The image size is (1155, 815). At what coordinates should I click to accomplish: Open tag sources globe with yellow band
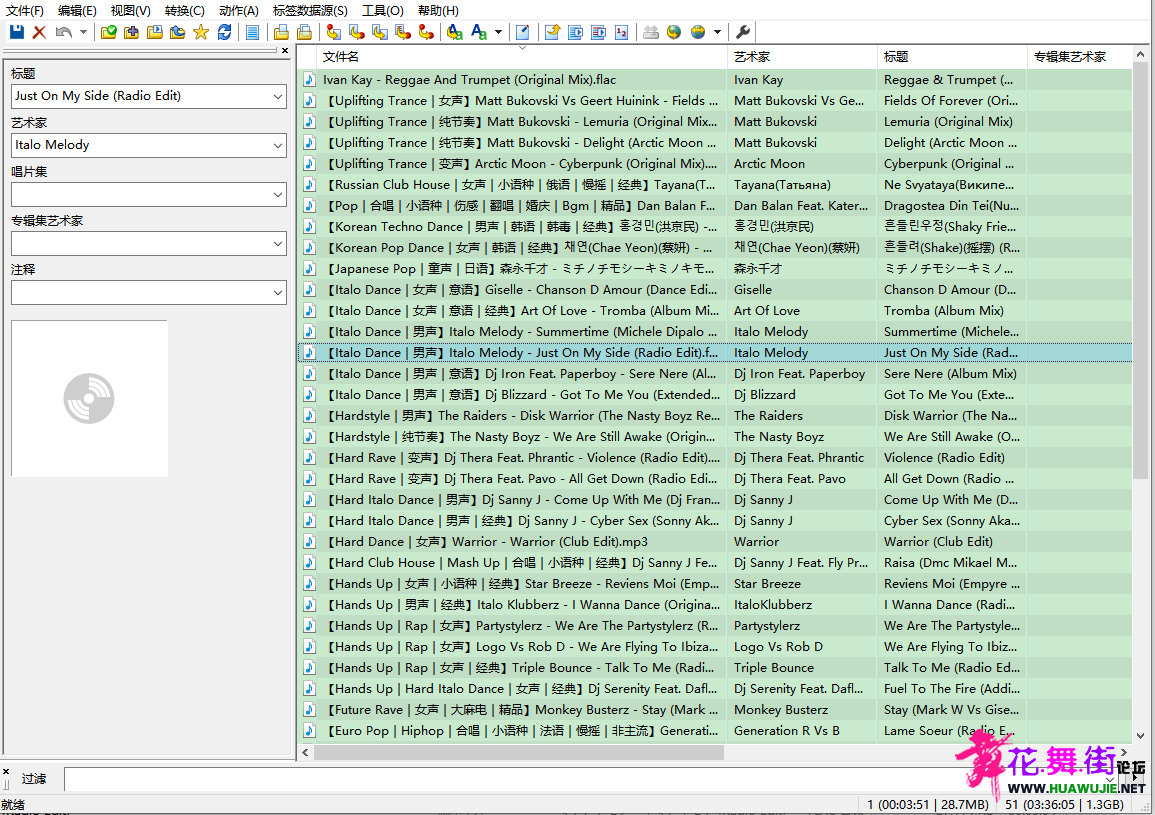[x=698, y=32]
